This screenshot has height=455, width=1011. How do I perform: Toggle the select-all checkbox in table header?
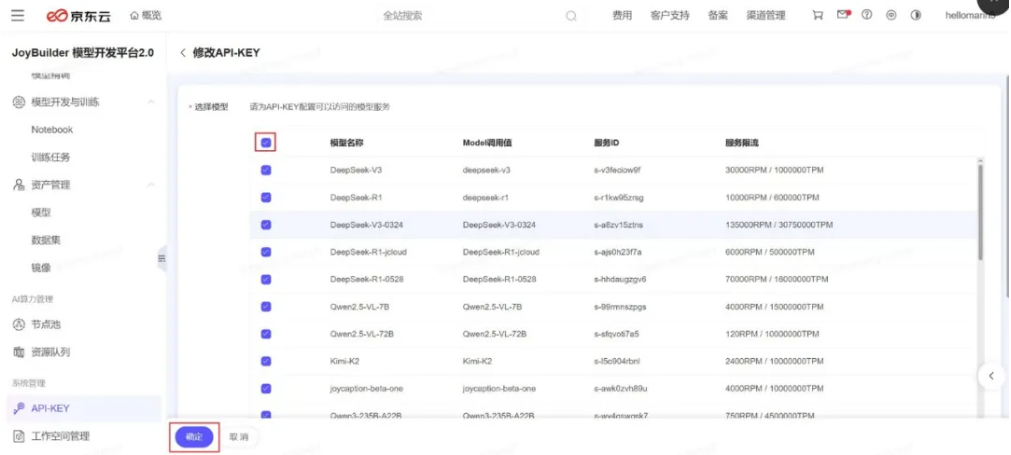tap(266, 143)
